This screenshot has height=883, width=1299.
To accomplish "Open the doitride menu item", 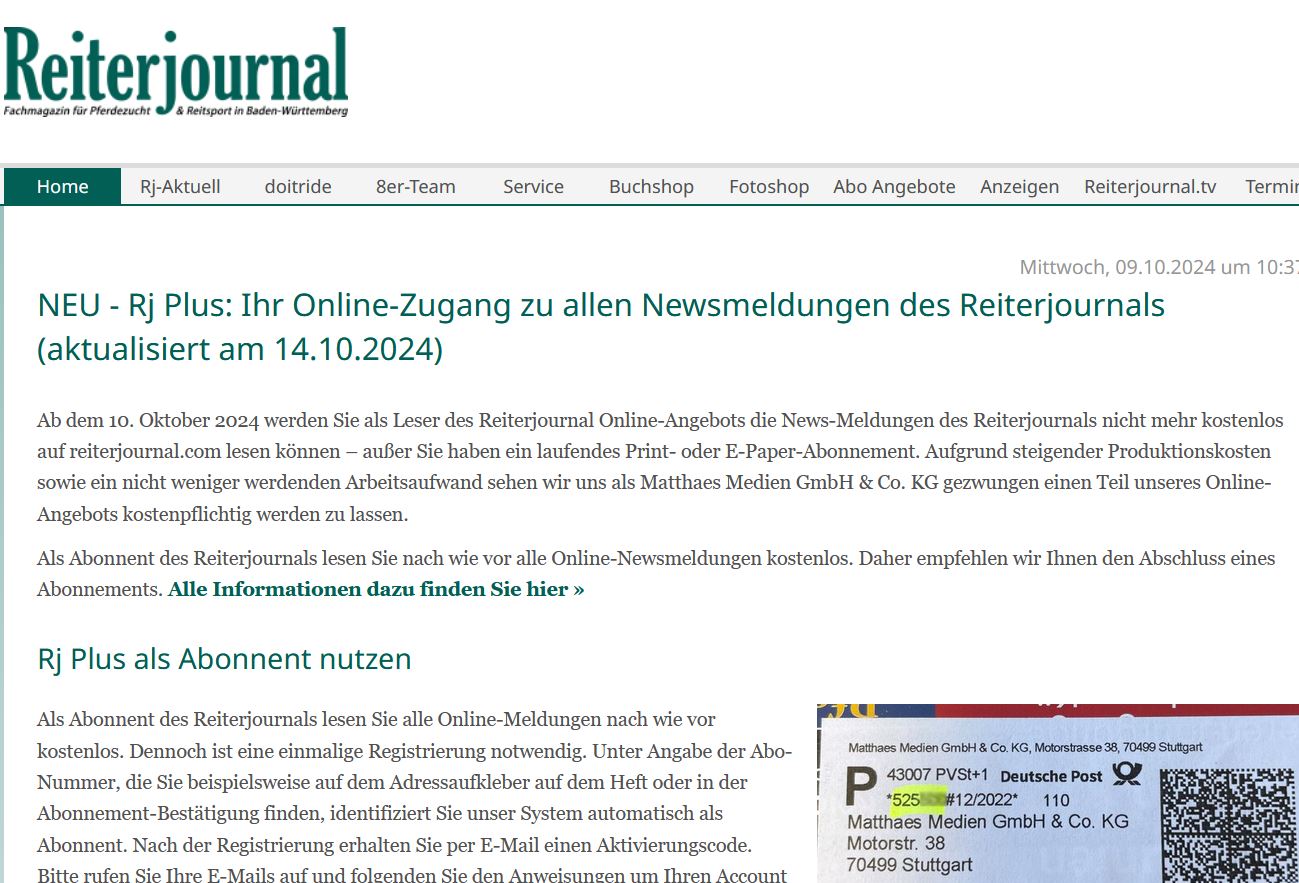I will (x=298, y=187).
